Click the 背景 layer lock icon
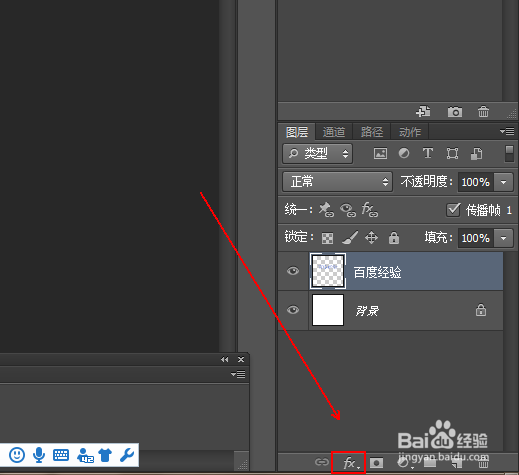Screen dimensions: 519x475 [x=481, y=310]
